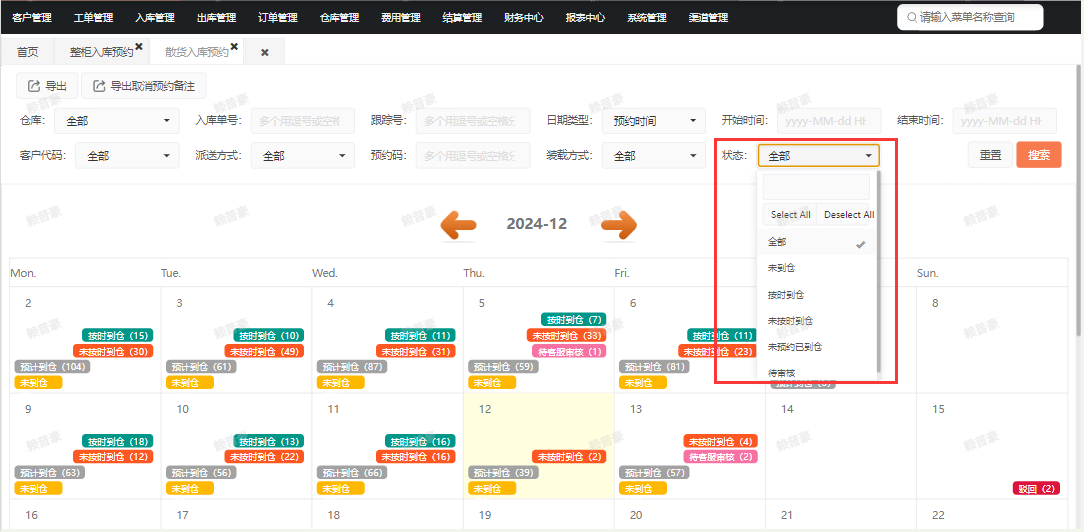
Task: Switch to the 整柜入库预约 tab
Action: [101, 53]
